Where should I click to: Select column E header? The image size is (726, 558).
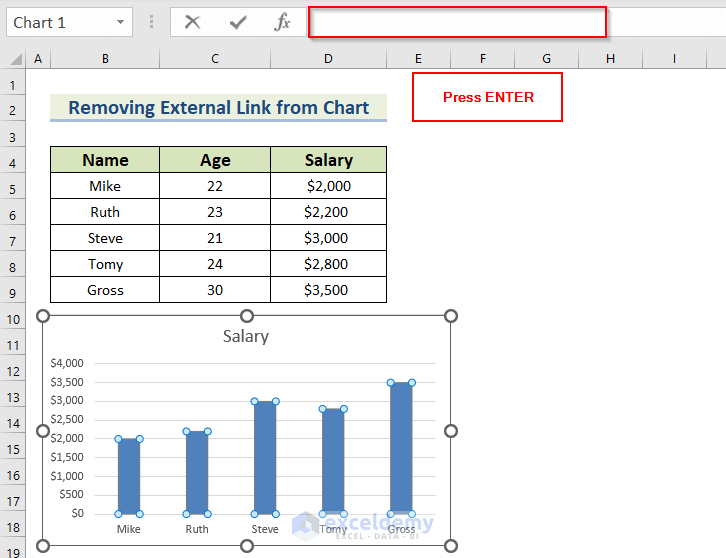tap(418, 59)
